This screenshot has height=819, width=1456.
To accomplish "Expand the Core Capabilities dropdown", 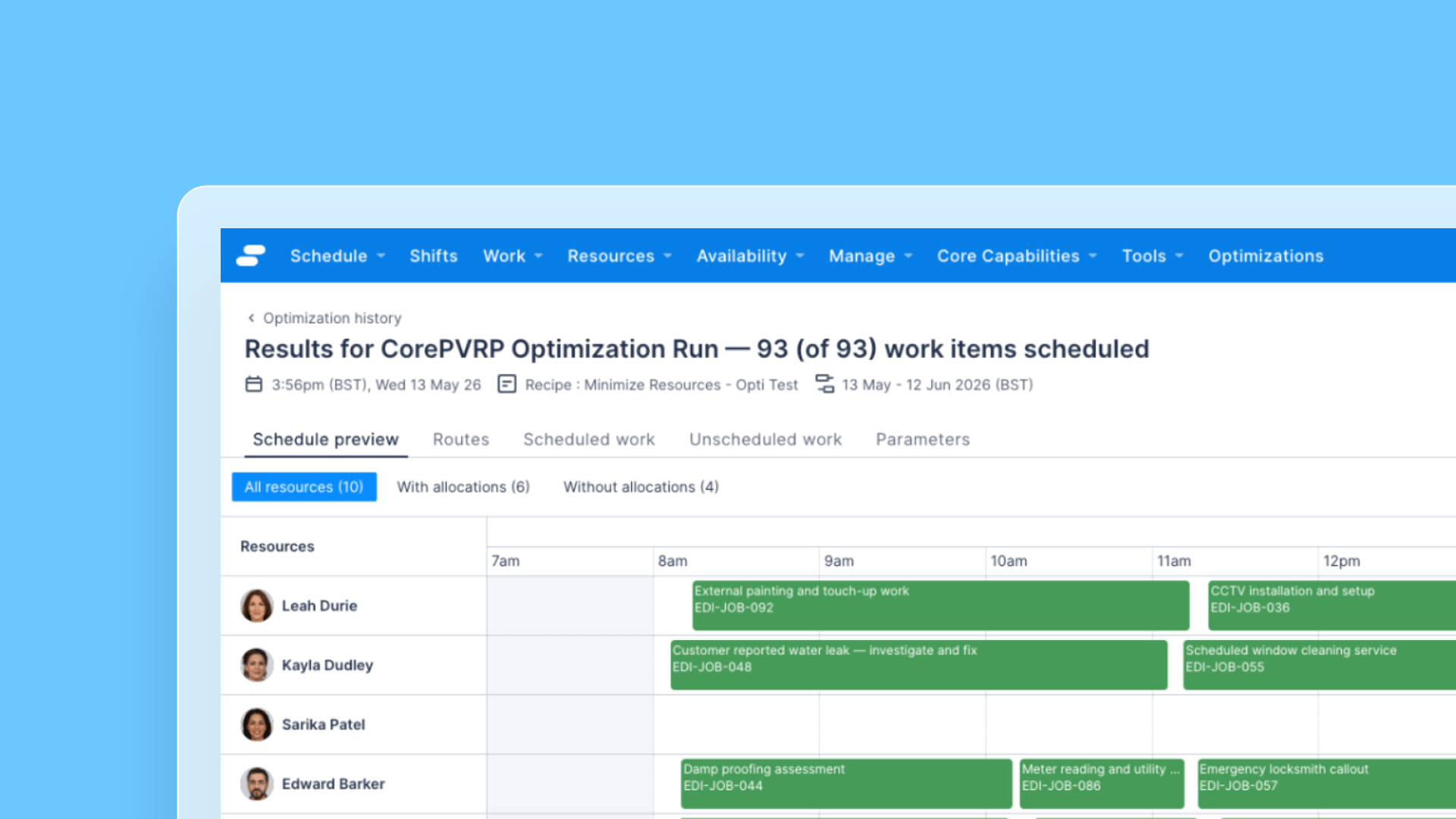I will click(1017, 256).
